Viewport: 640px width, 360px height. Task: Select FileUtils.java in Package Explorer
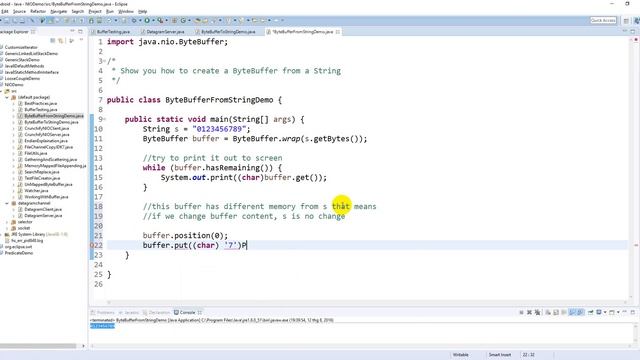[x=36, y=153]
